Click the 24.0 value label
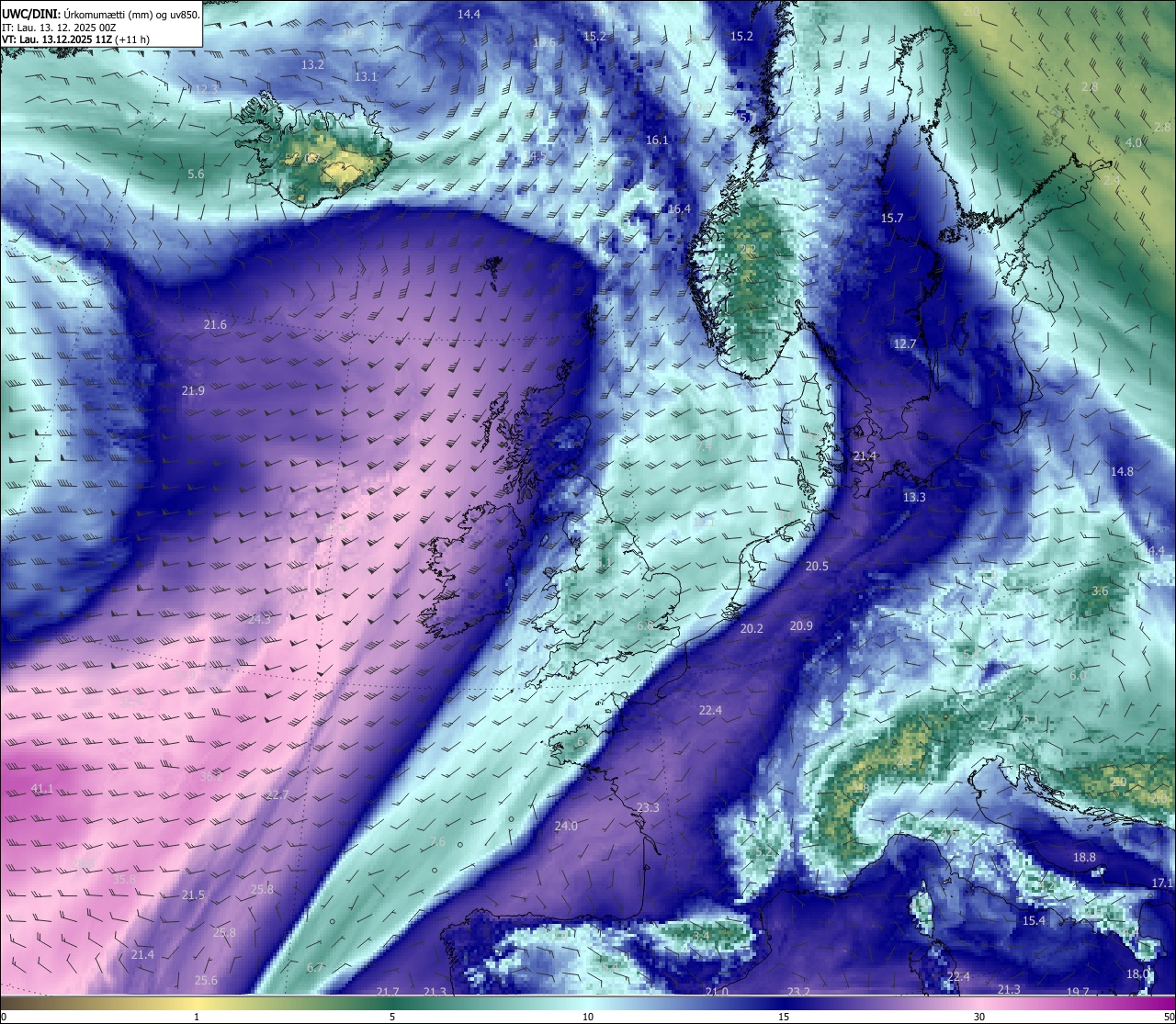Screen dimensions: 1176x1024 pyautogui.click(x=566, y=826)
